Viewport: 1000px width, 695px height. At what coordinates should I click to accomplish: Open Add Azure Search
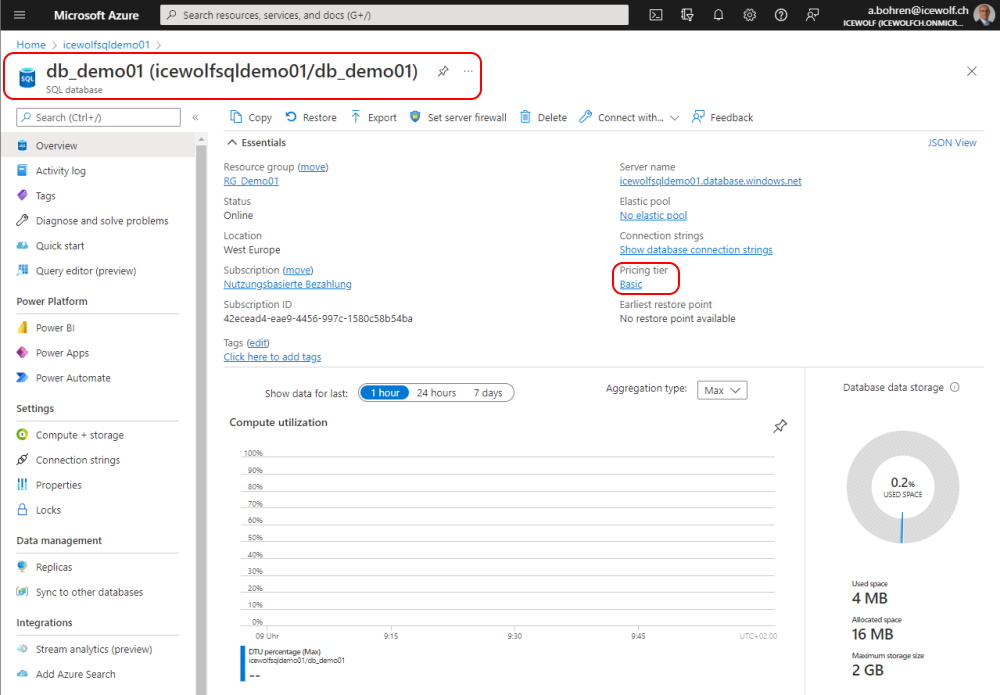[98, 674]
